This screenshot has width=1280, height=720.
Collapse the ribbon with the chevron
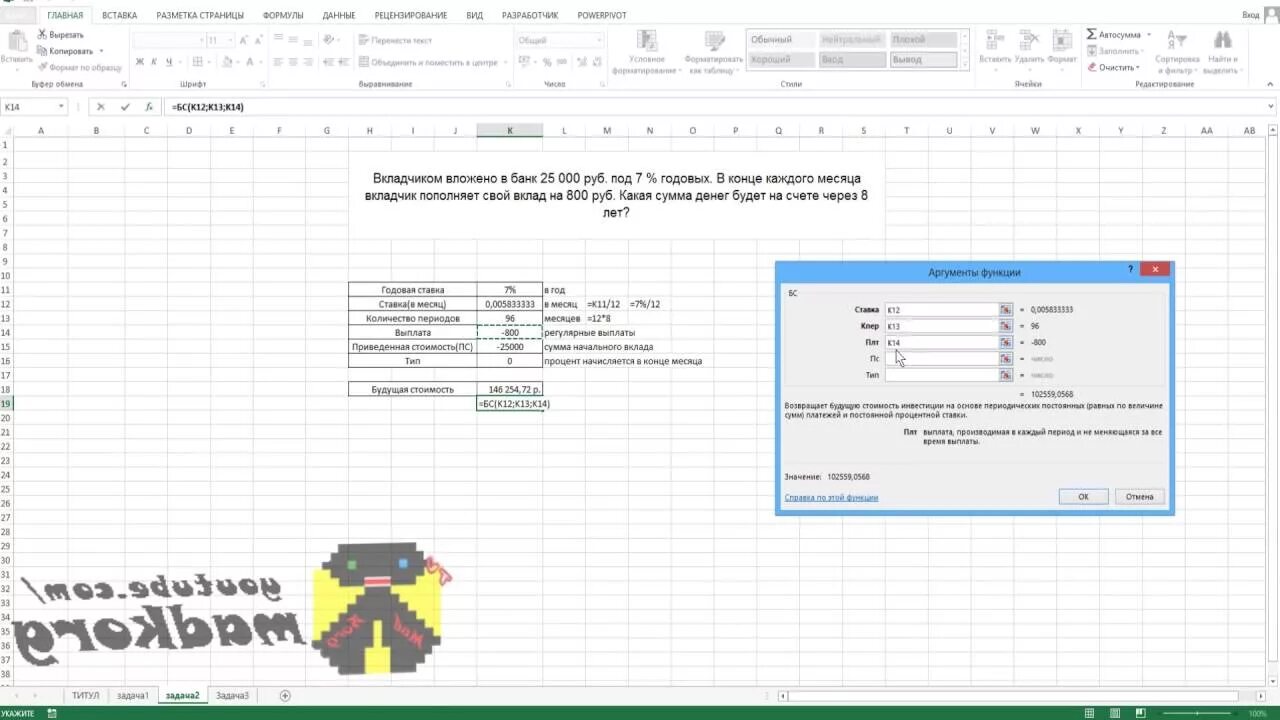coord(1269,85)
